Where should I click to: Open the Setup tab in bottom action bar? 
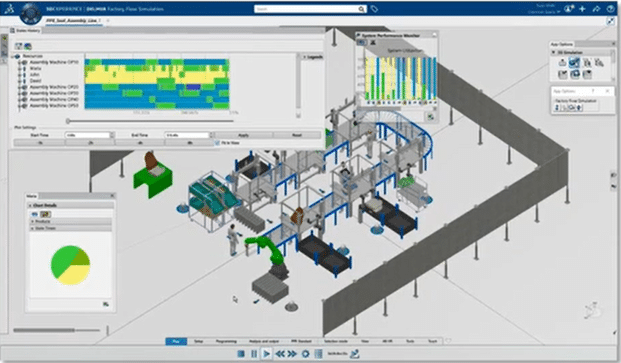(198, 341)
